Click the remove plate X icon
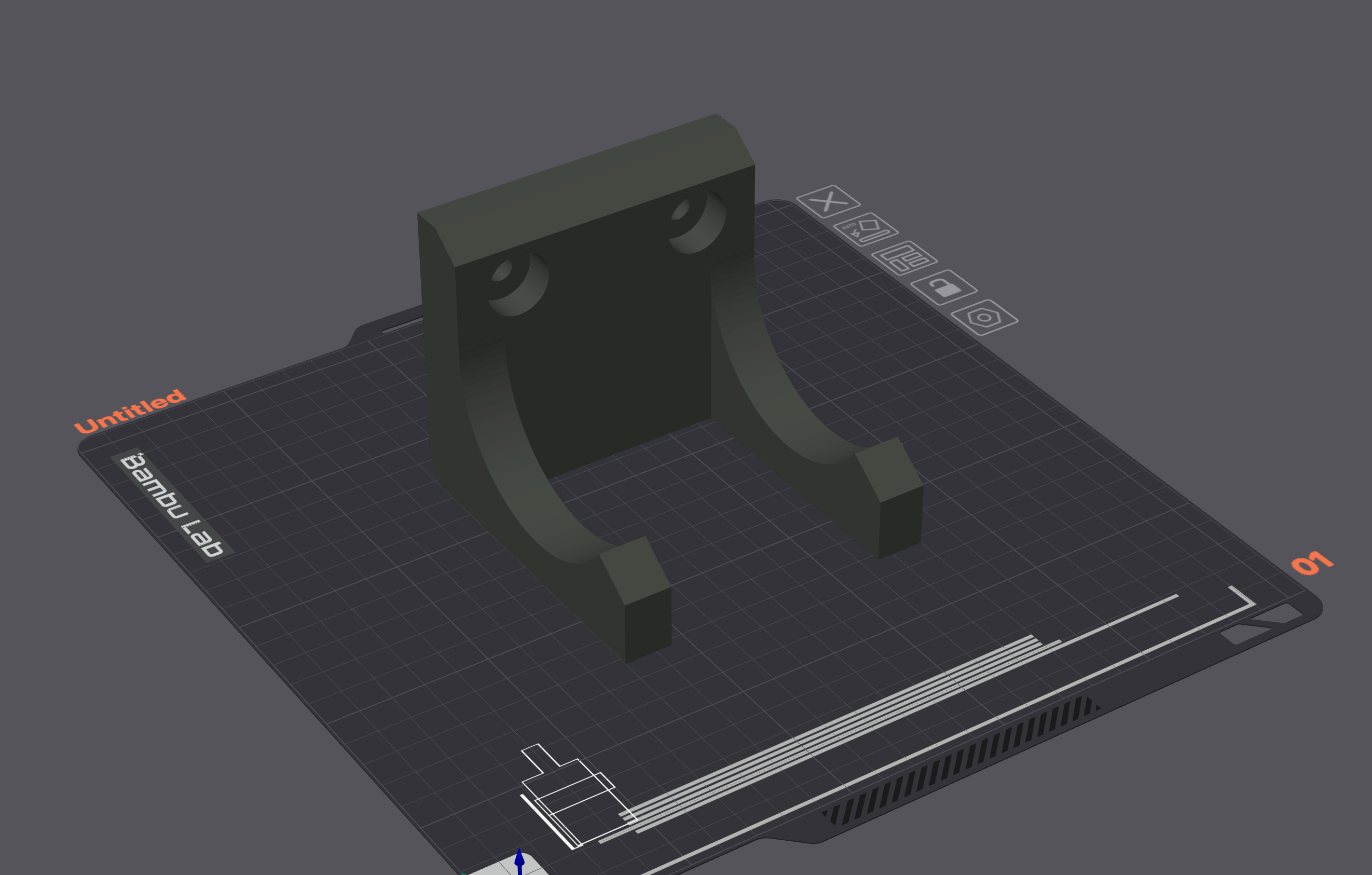Viewport: 1372px width, 875px height. pos(828,201)
